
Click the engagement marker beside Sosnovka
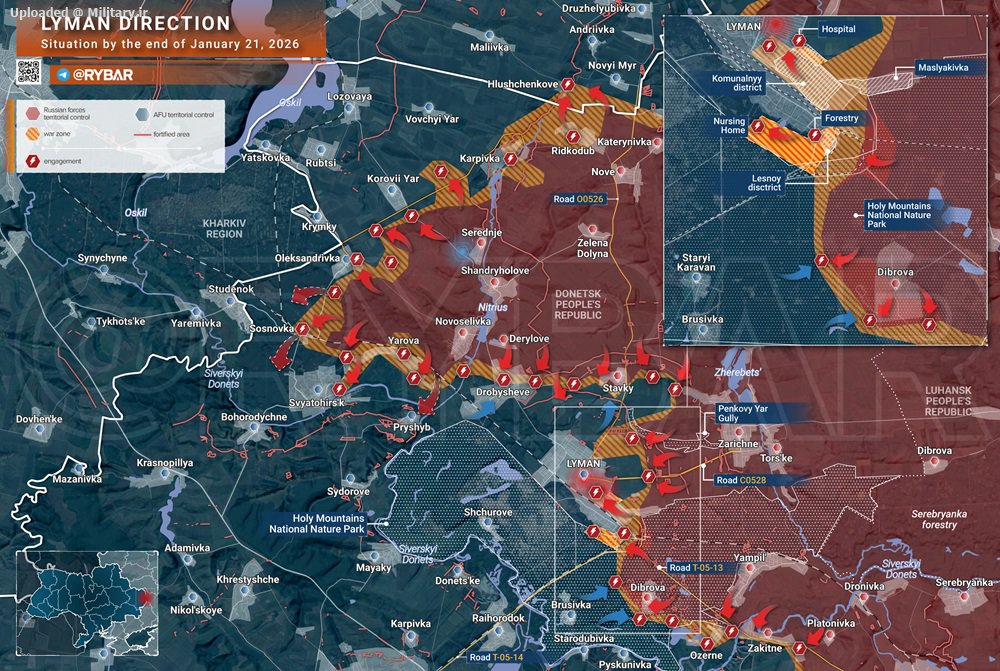(x=302, y=329)
